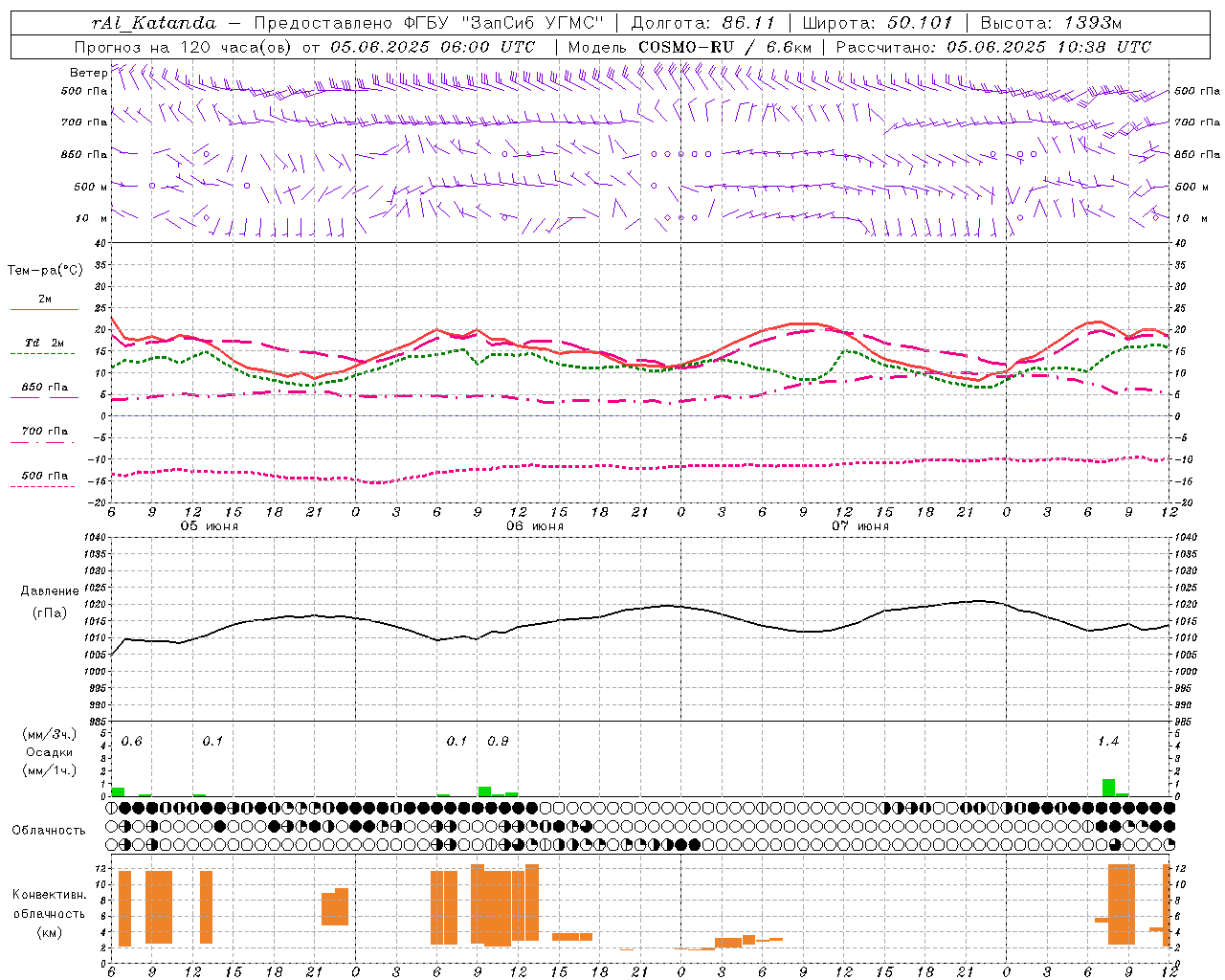Select the Td 2м dew point legend entry

(x=45, y=343)
